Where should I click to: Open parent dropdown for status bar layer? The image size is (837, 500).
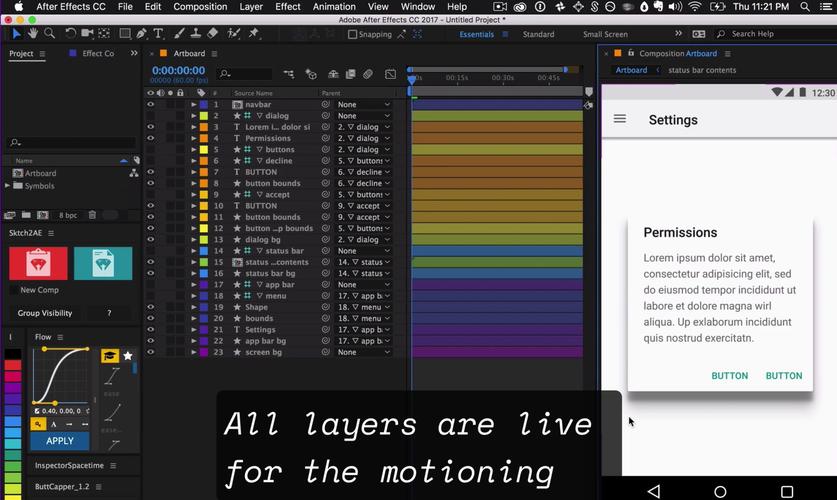[363, 251]
